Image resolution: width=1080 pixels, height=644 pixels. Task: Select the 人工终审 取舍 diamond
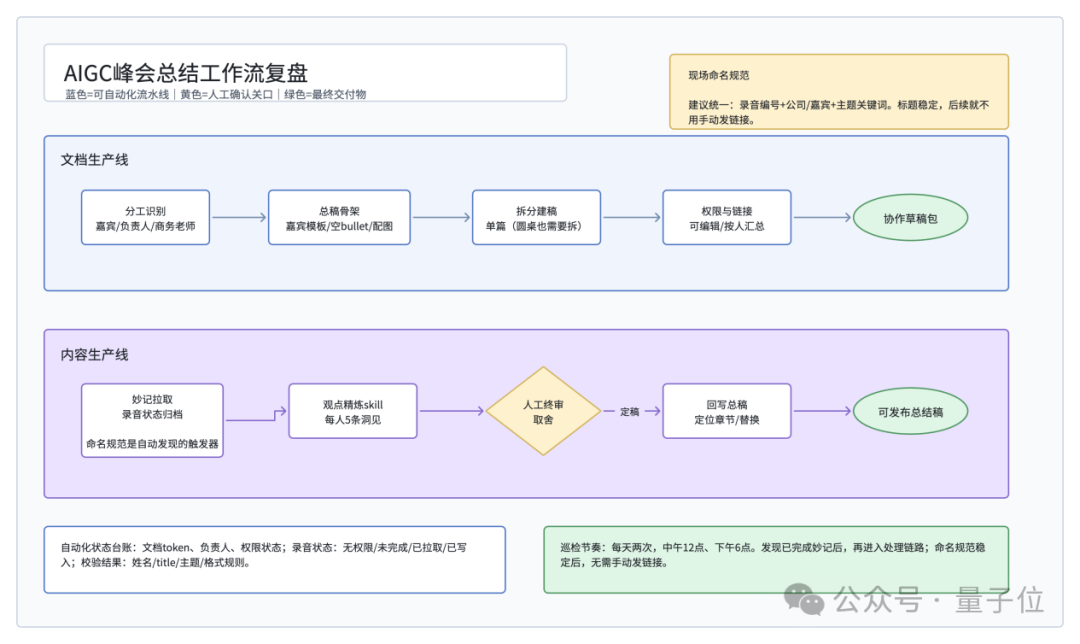[x=543, y=411]
